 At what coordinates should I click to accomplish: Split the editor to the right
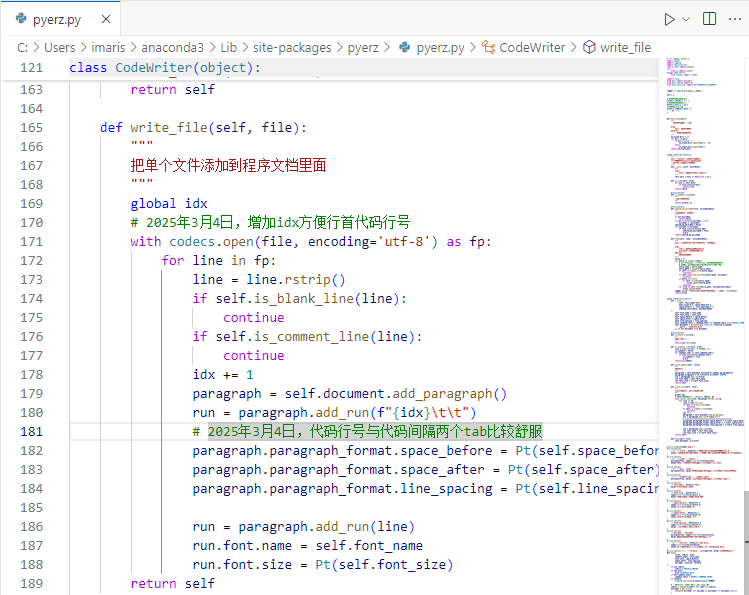709,19
